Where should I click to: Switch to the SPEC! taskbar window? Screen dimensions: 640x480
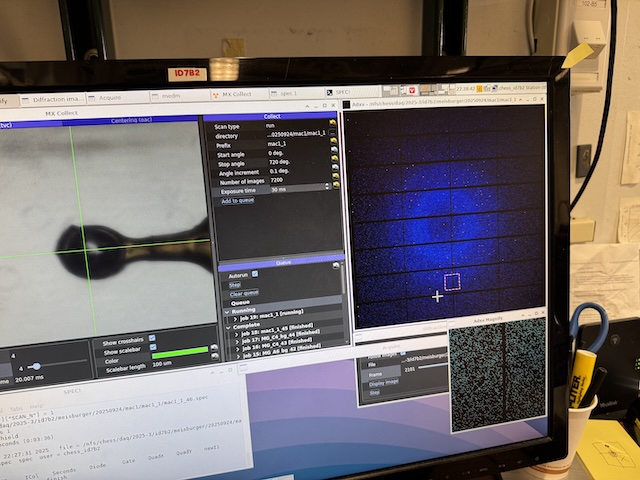tap(353, 92)
